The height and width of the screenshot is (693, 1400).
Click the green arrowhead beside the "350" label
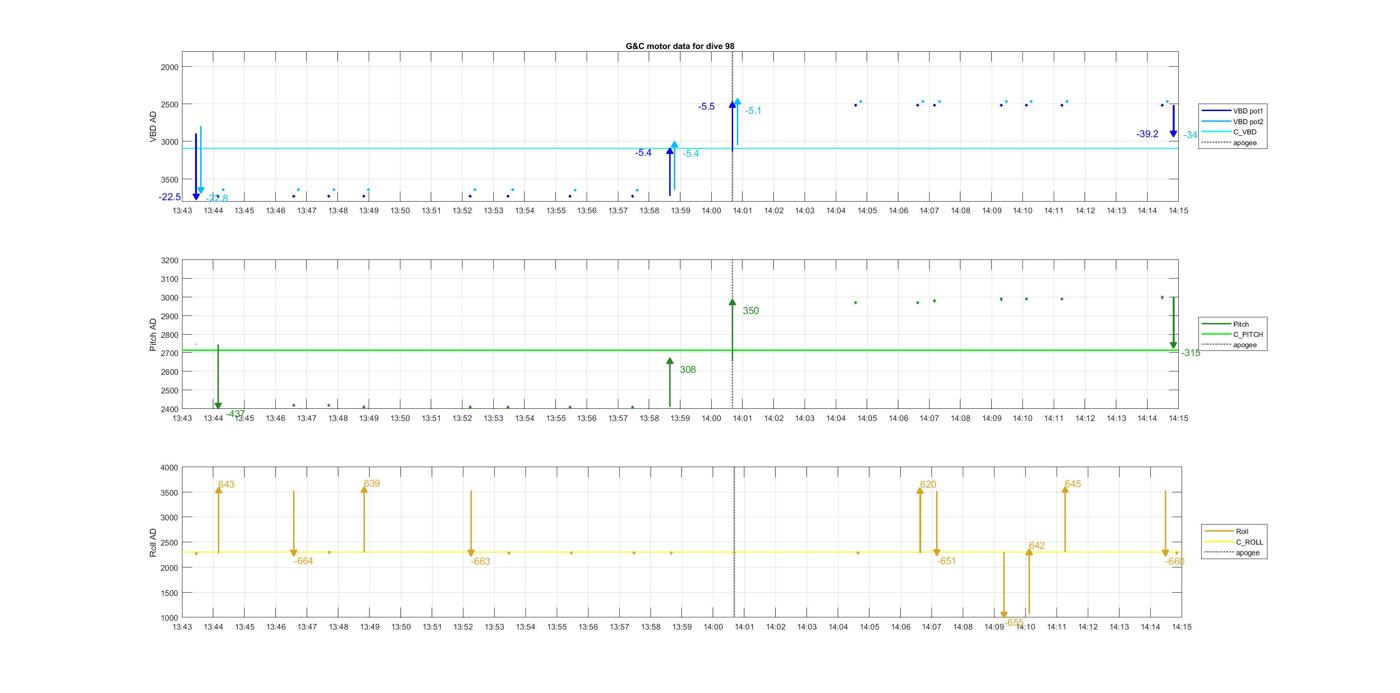tap(732, 302)
